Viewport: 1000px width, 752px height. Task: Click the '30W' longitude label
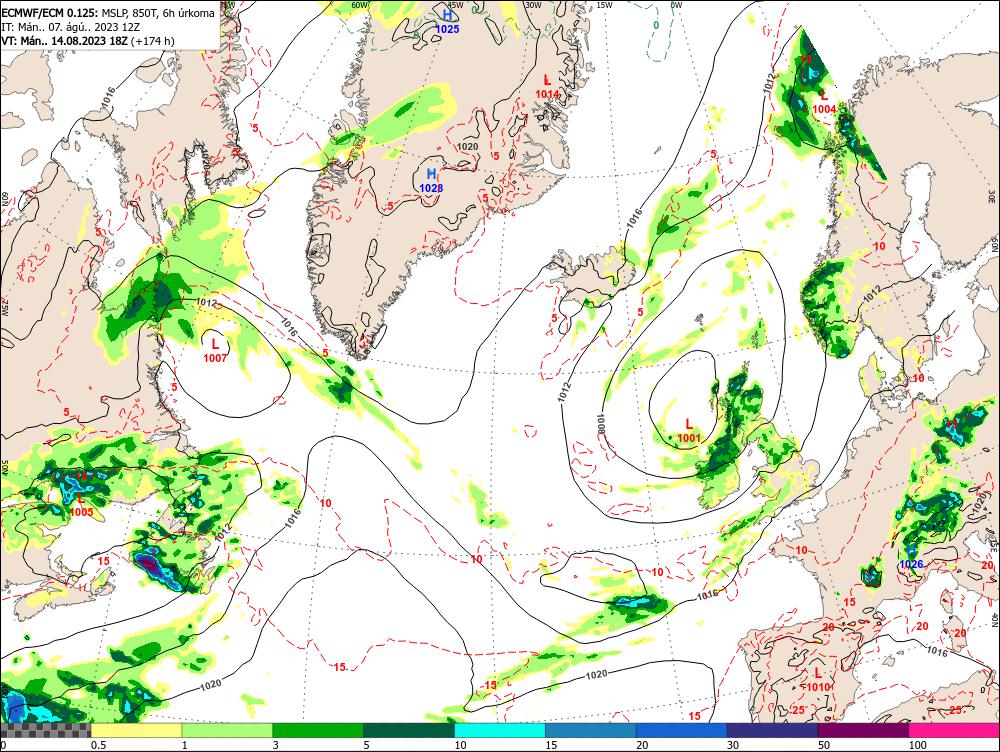[533, 5]
